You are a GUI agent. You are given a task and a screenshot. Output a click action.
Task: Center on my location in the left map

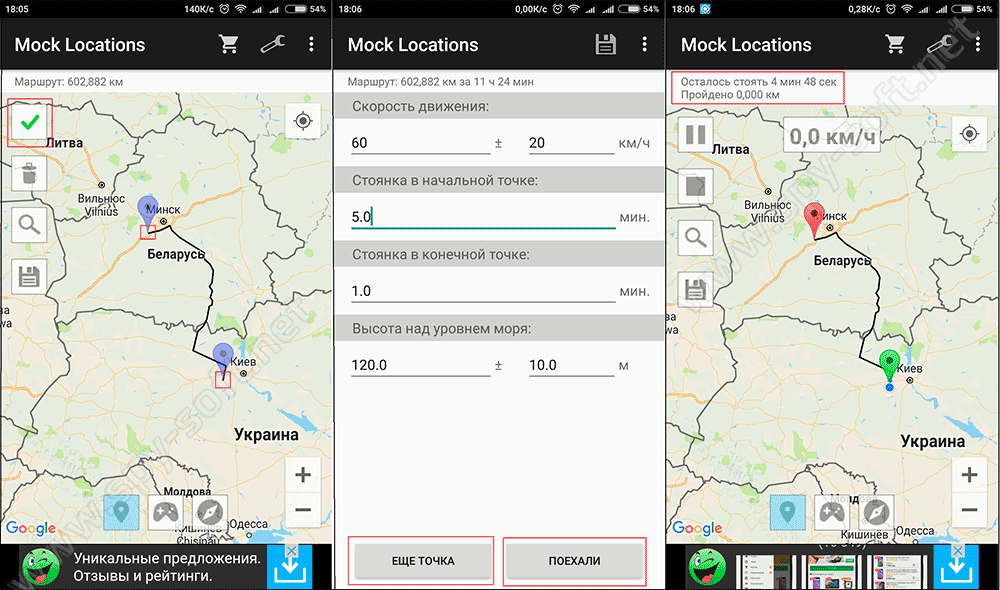(x=302, y=122)
